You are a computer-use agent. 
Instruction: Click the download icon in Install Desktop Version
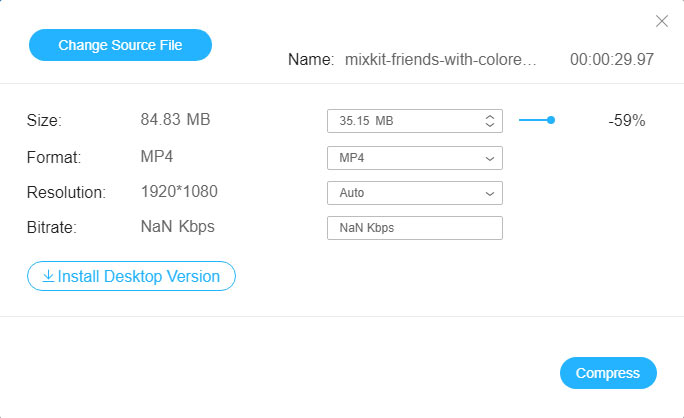coord(48,276)
